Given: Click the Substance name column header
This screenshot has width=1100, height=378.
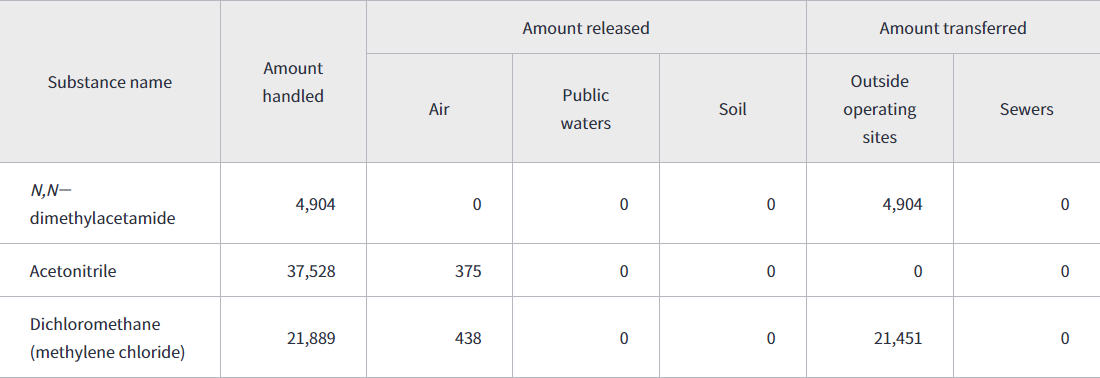Looking at the screenshot, I should pos(109,82).
